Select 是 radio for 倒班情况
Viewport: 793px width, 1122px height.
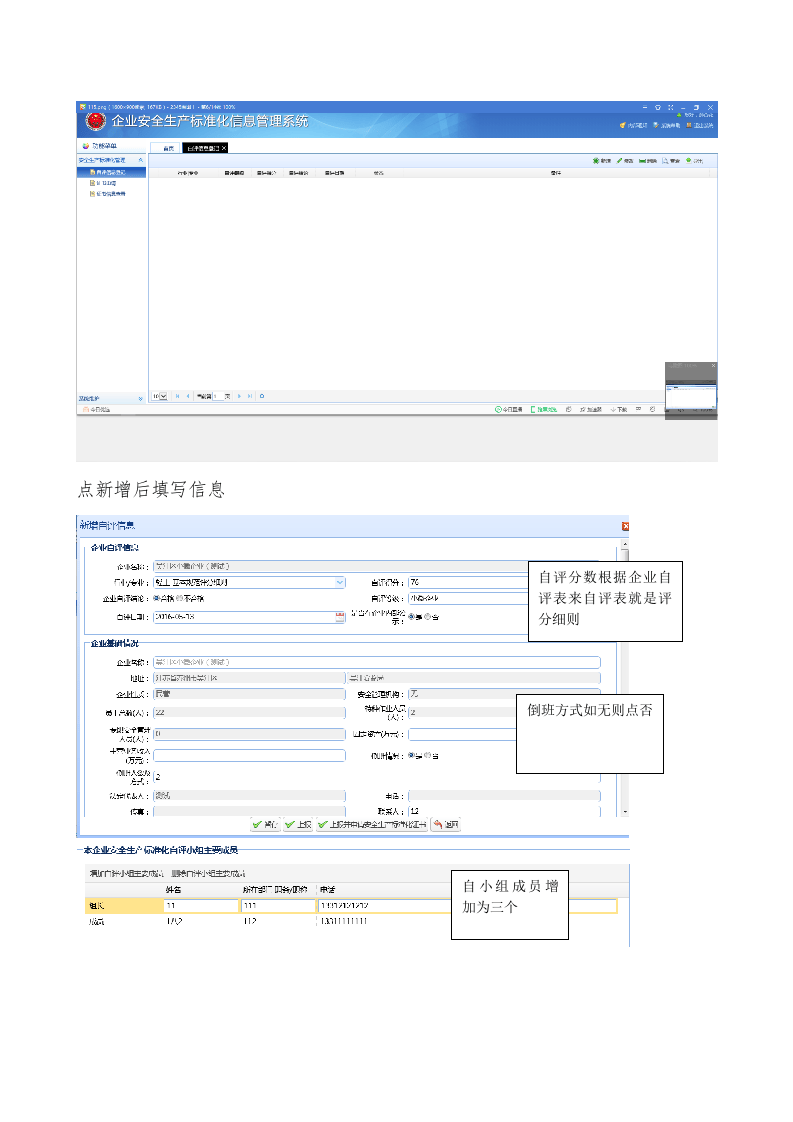coord(411,756)
